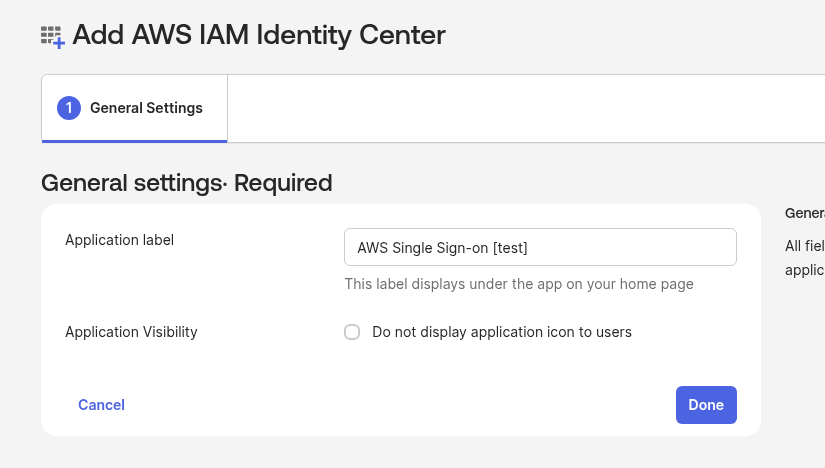The width and height of the screenshot is (825, 468).
Task: Click the blank card area left of Done
Action: pos(400,405)
